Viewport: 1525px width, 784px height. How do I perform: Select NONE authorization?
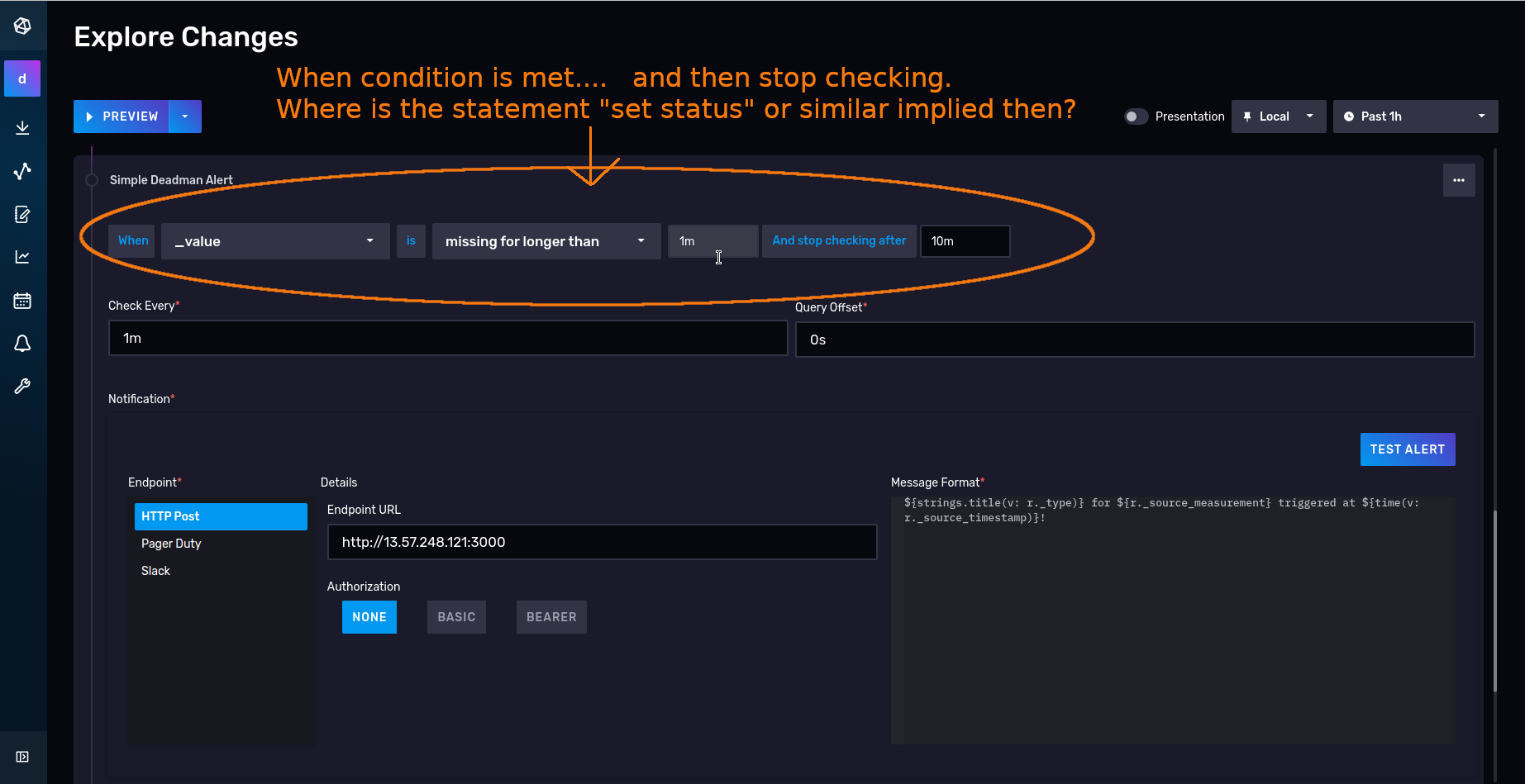coord(369,617)
